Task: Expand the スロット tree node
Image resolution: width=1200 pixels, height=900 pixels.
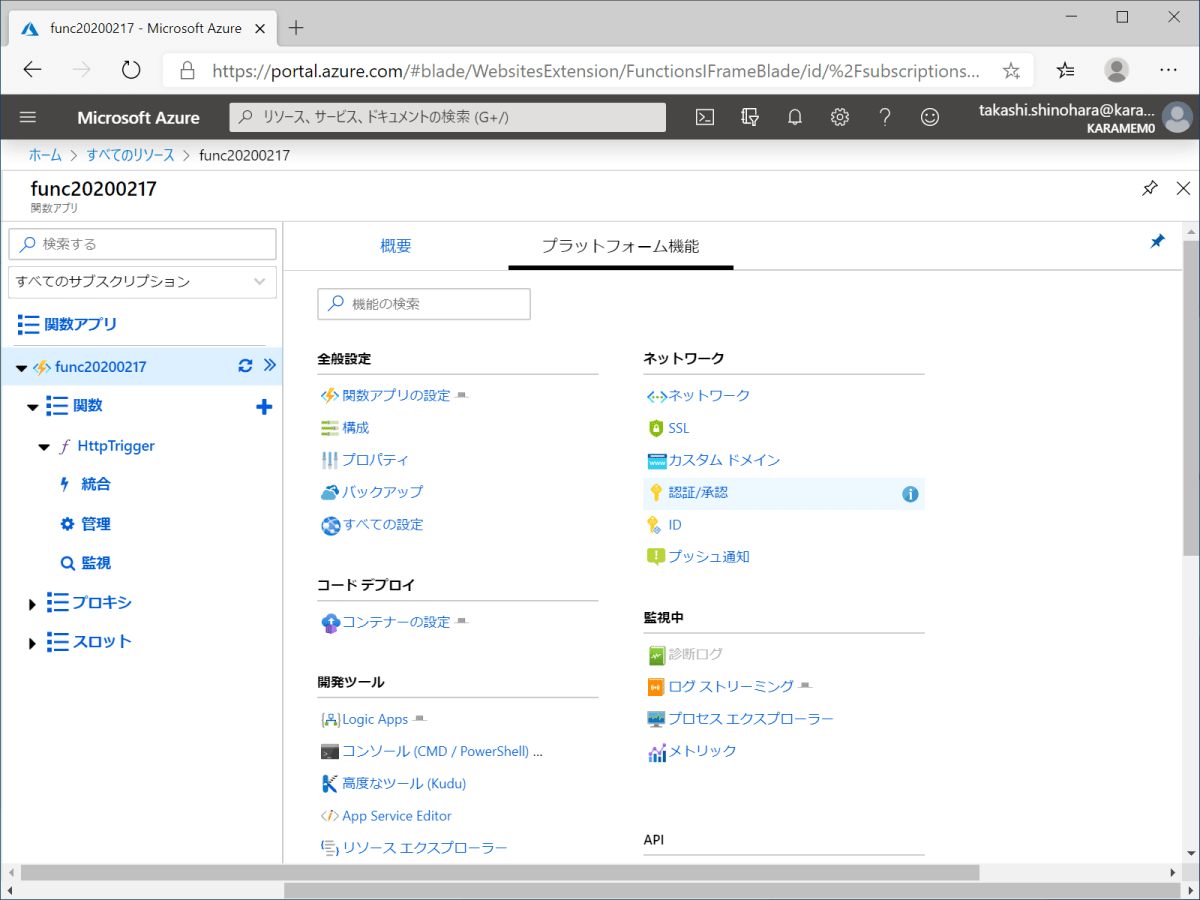Action: [x=32, y=644]
